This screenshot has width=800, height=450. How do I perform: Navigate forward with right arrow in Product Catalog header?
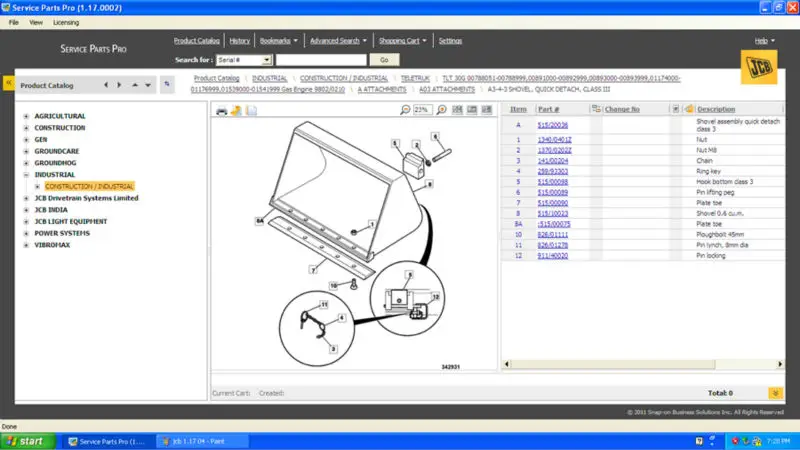[x=119, y=85]
